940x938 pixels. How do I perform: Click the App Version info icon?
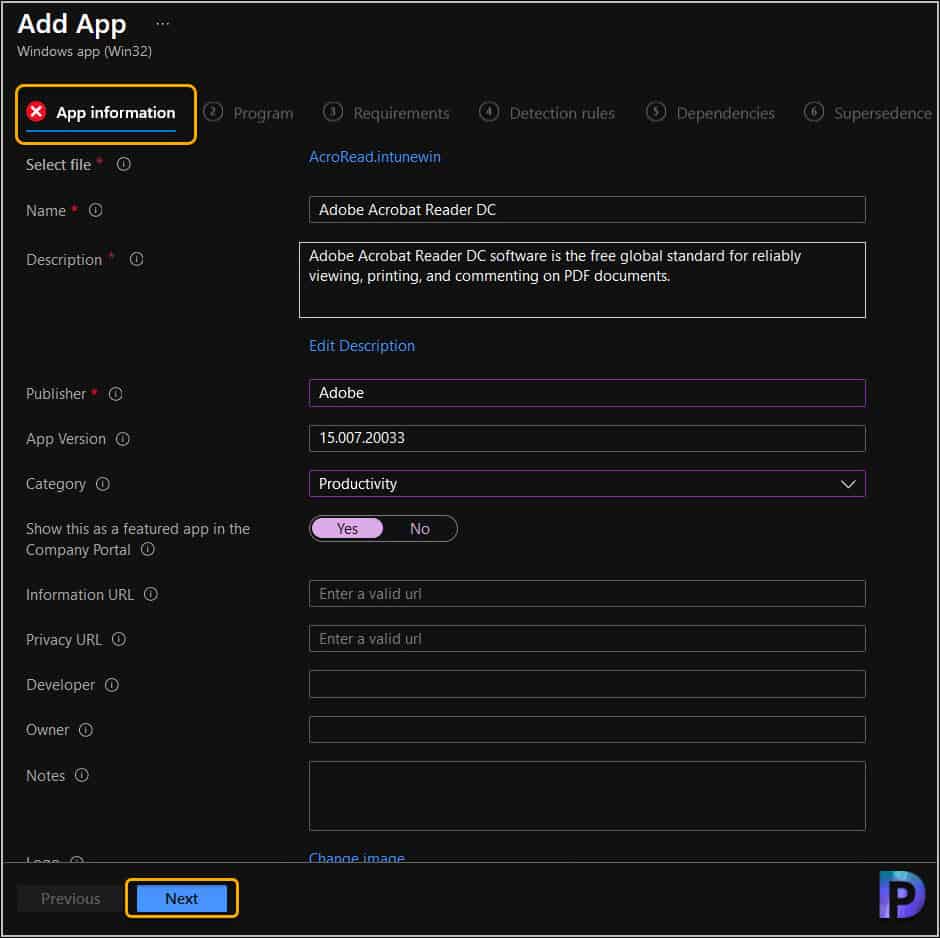point(122,439)
